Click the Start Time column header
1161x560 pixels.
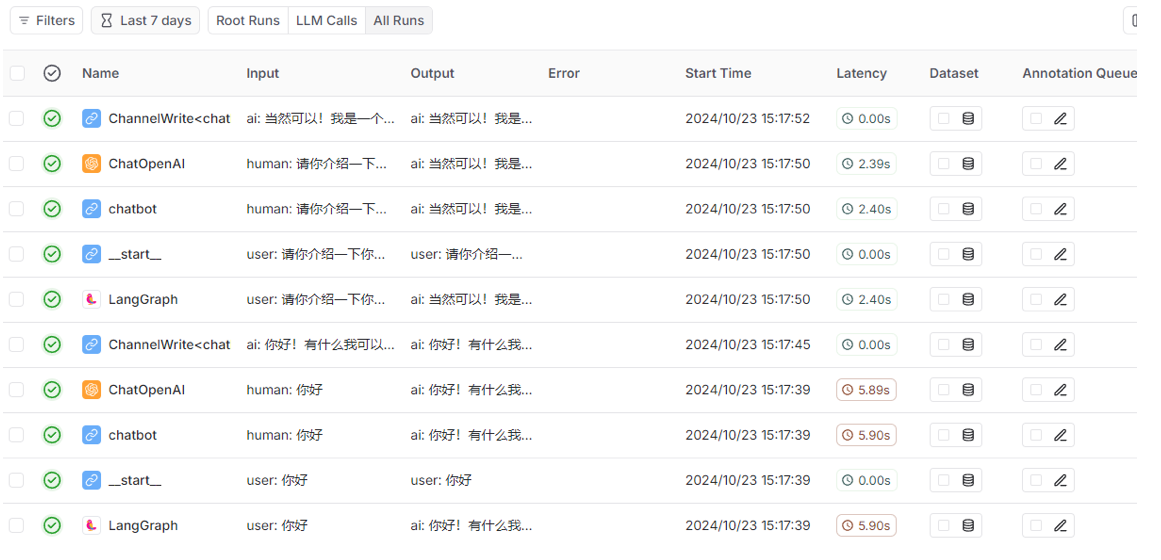tap(718, 73)
